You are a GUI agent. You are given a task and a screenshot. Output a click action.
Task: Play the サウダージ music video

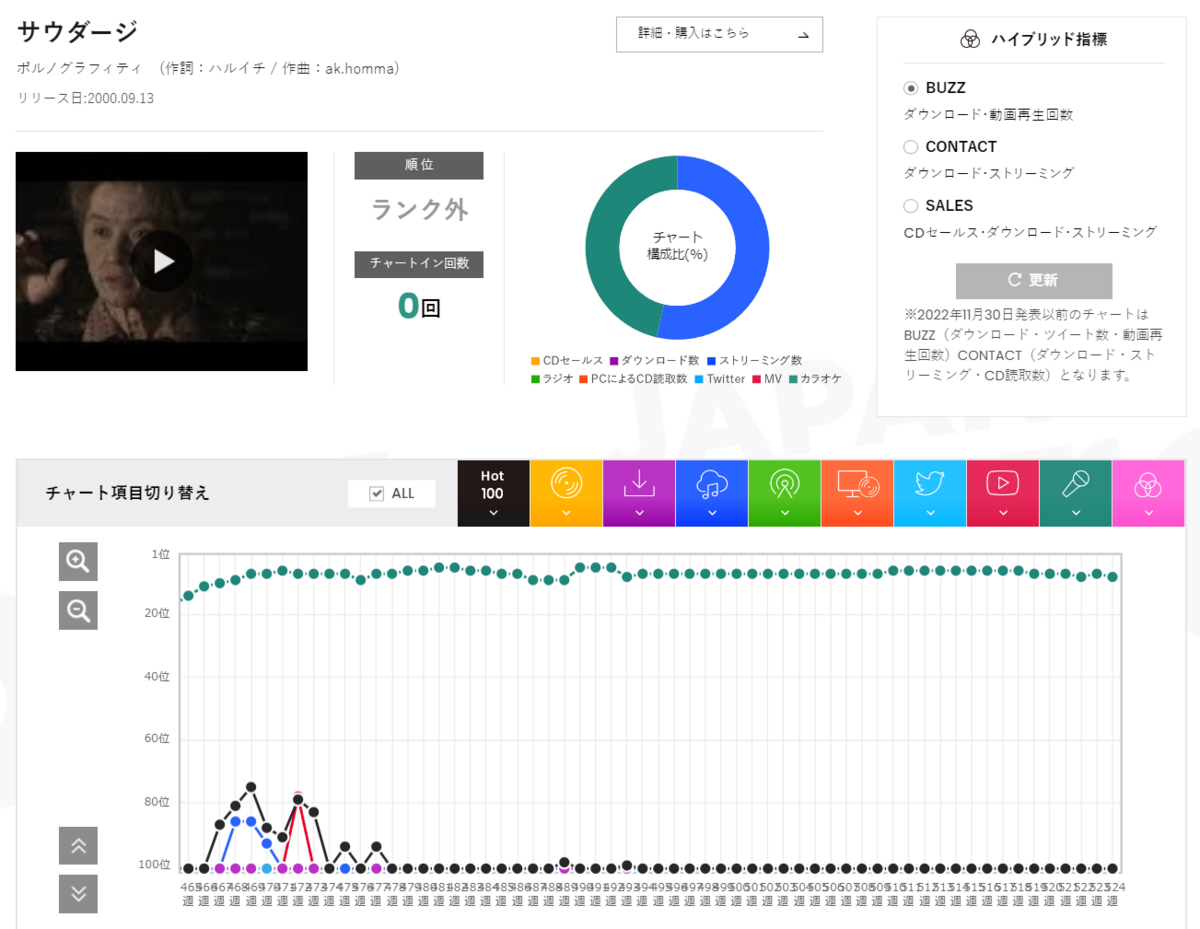162,261
